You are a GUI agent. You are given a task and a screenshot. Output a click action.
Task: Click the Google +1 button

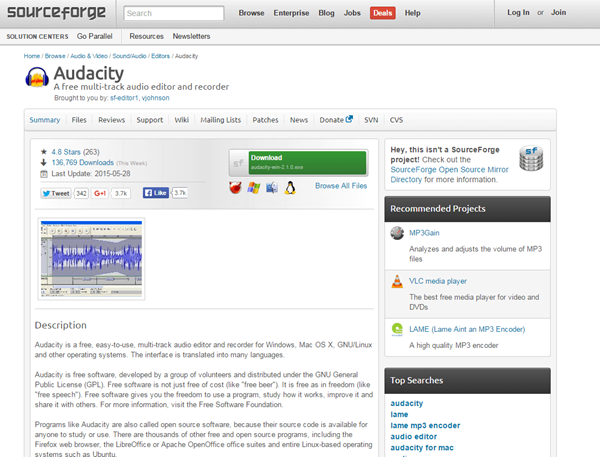pyautogui.click(x=99, y=193)
